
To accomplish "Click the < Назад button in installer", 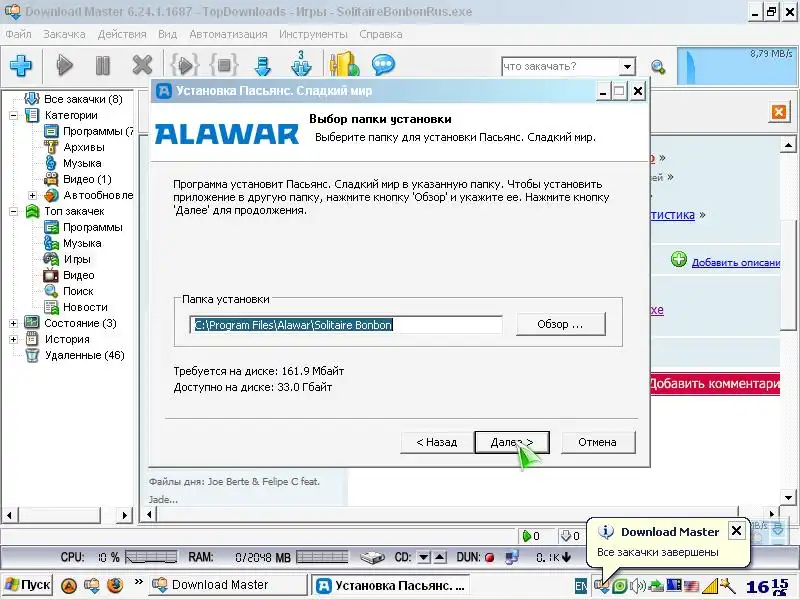I will click(x=437, y=442).
